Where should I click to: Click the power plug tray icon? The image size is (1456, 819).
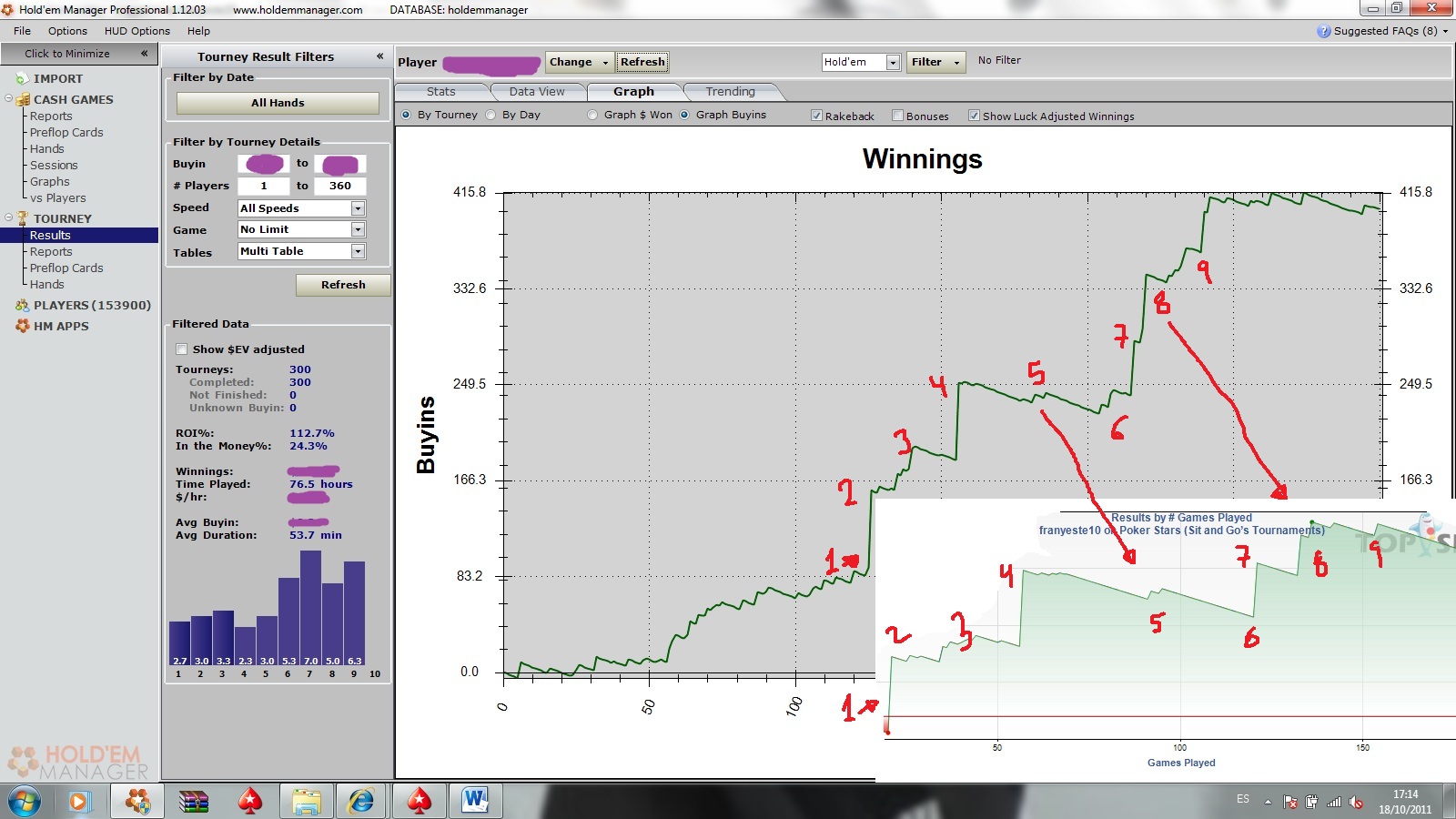point(1311,802)
